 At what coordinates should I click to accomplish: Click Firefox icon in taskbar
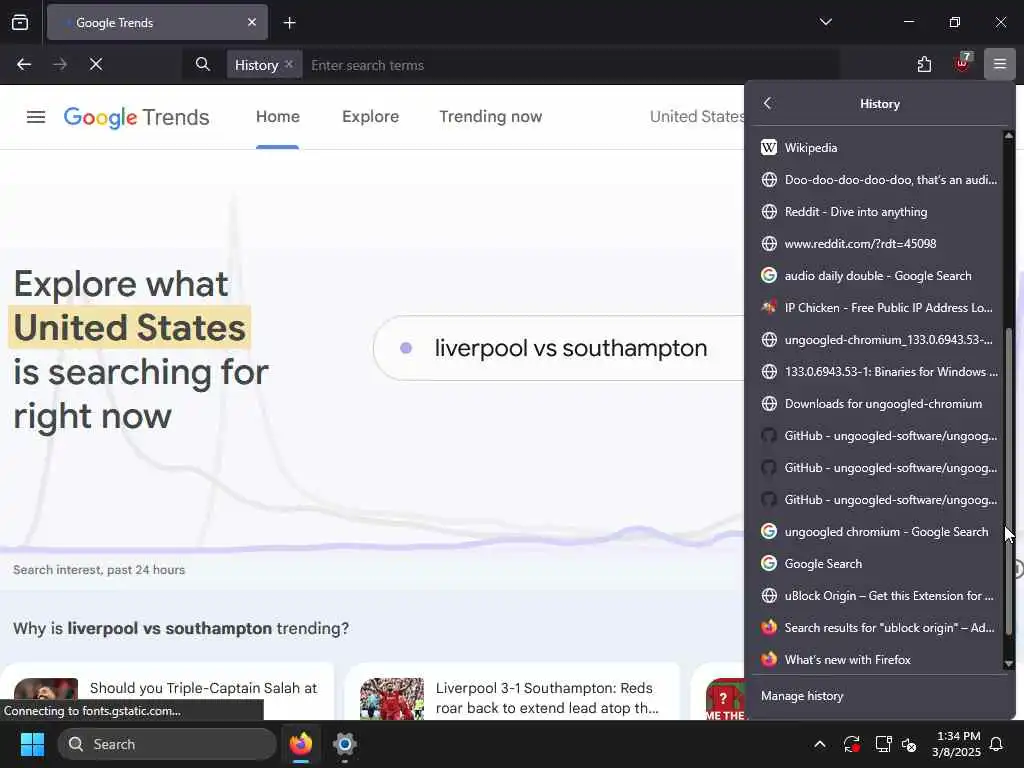[x=301, y=744]
